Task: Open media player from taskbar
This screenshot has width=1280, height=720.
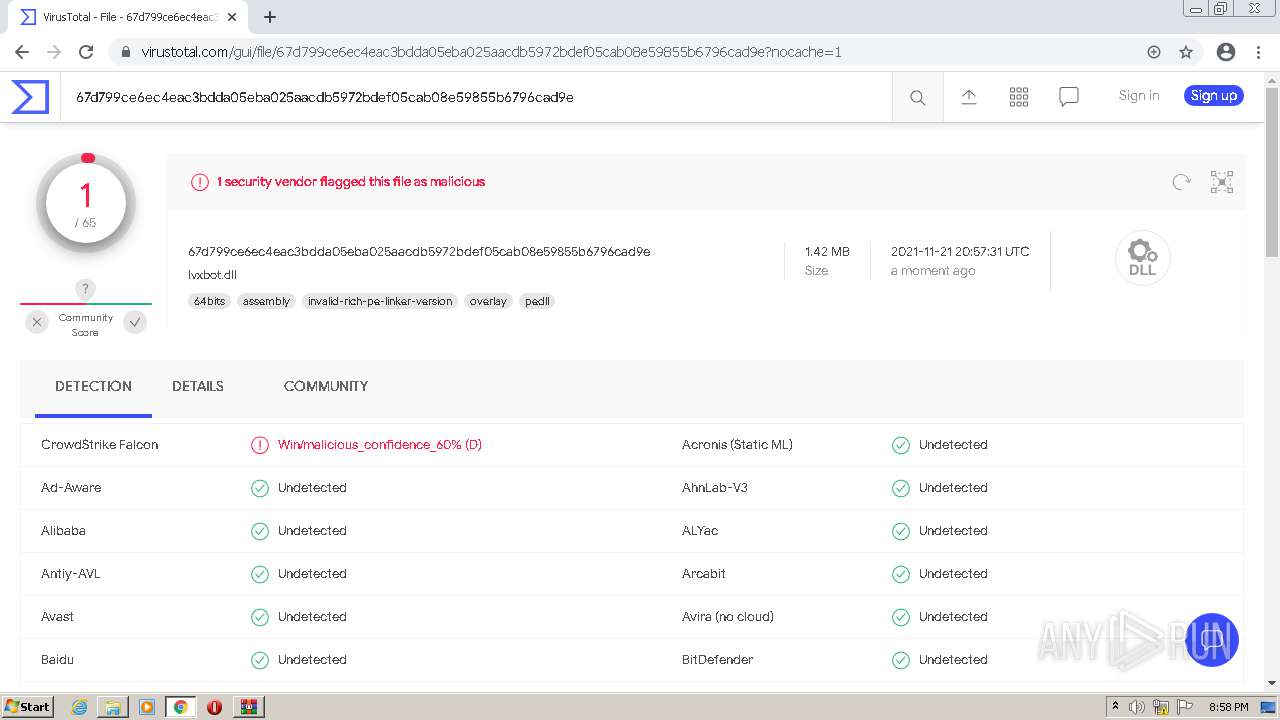Action: (147, 707)
